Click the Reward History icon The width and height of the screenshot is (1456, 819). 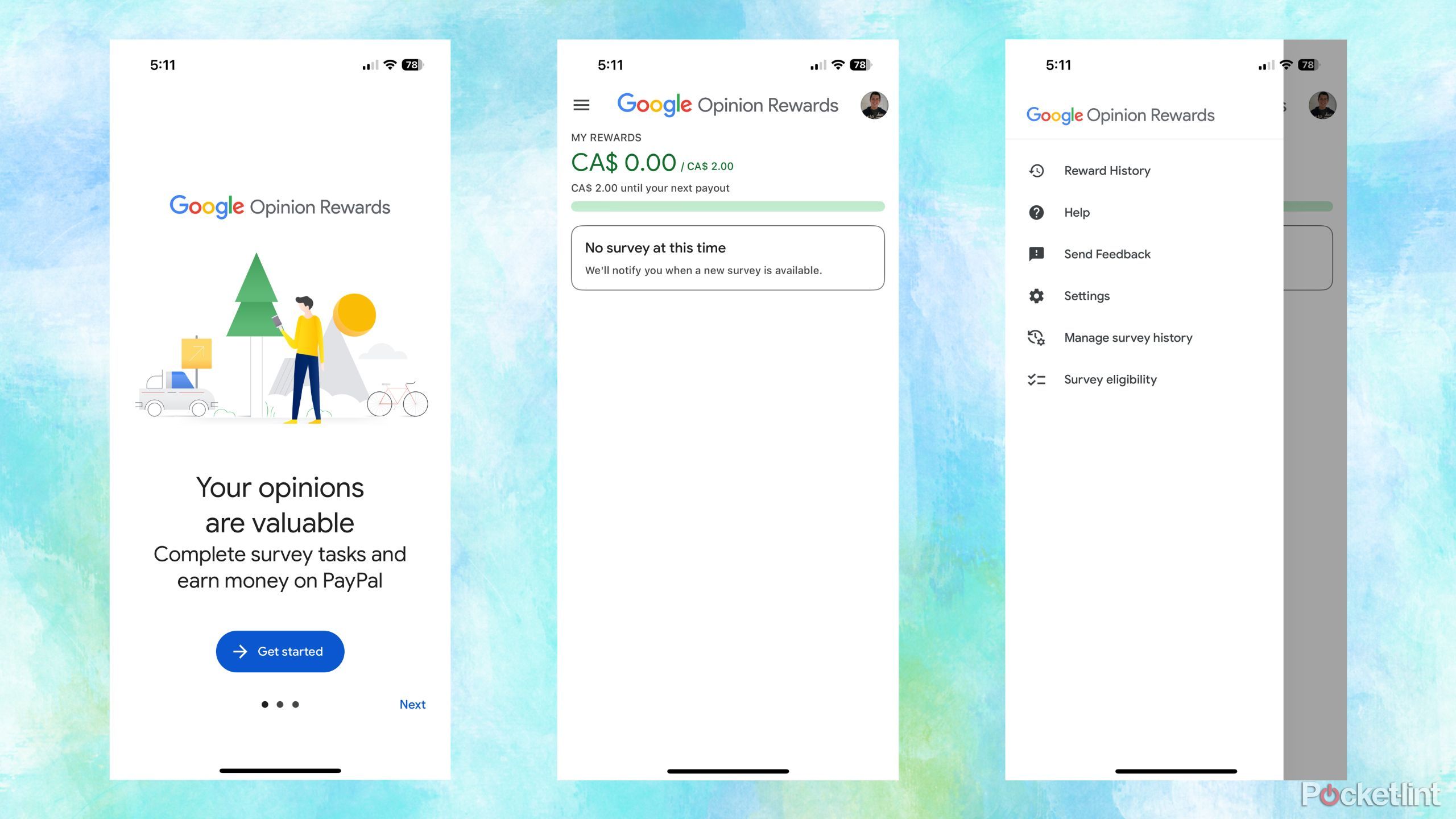[x=1037, y=170]
